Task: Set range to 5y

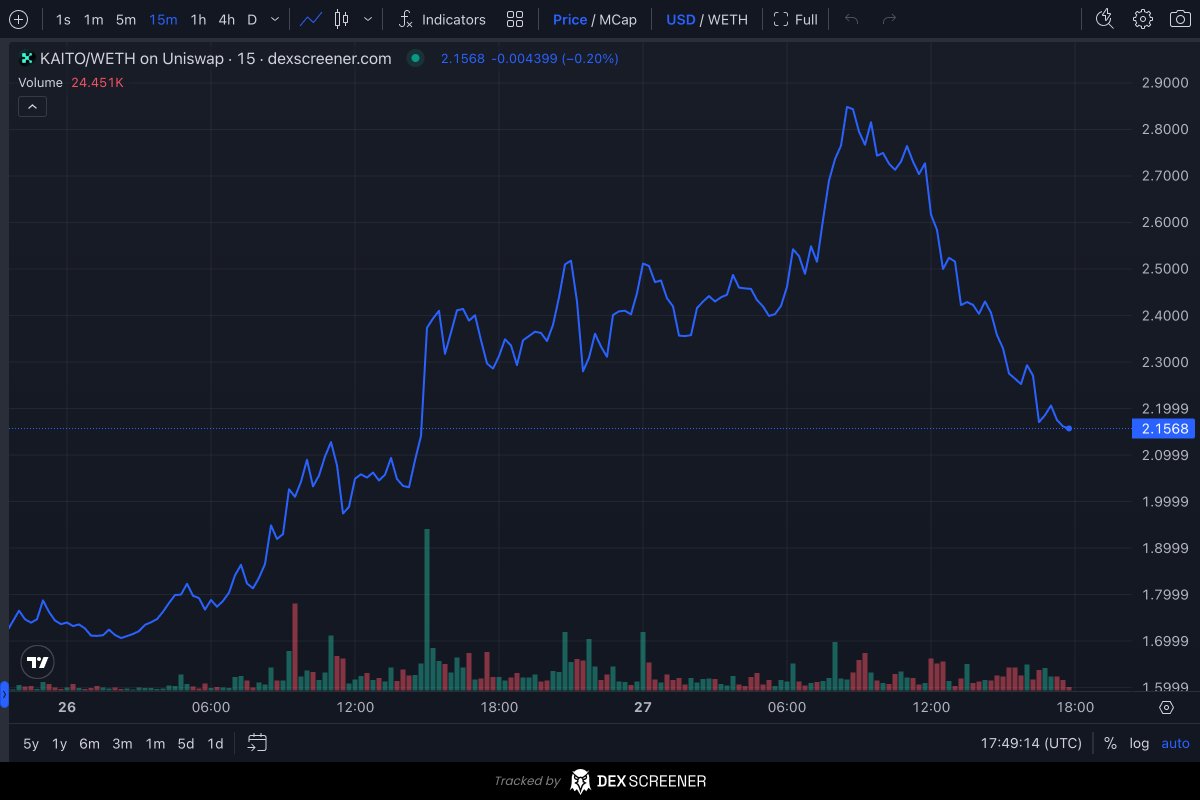Action: pos(31,743)
